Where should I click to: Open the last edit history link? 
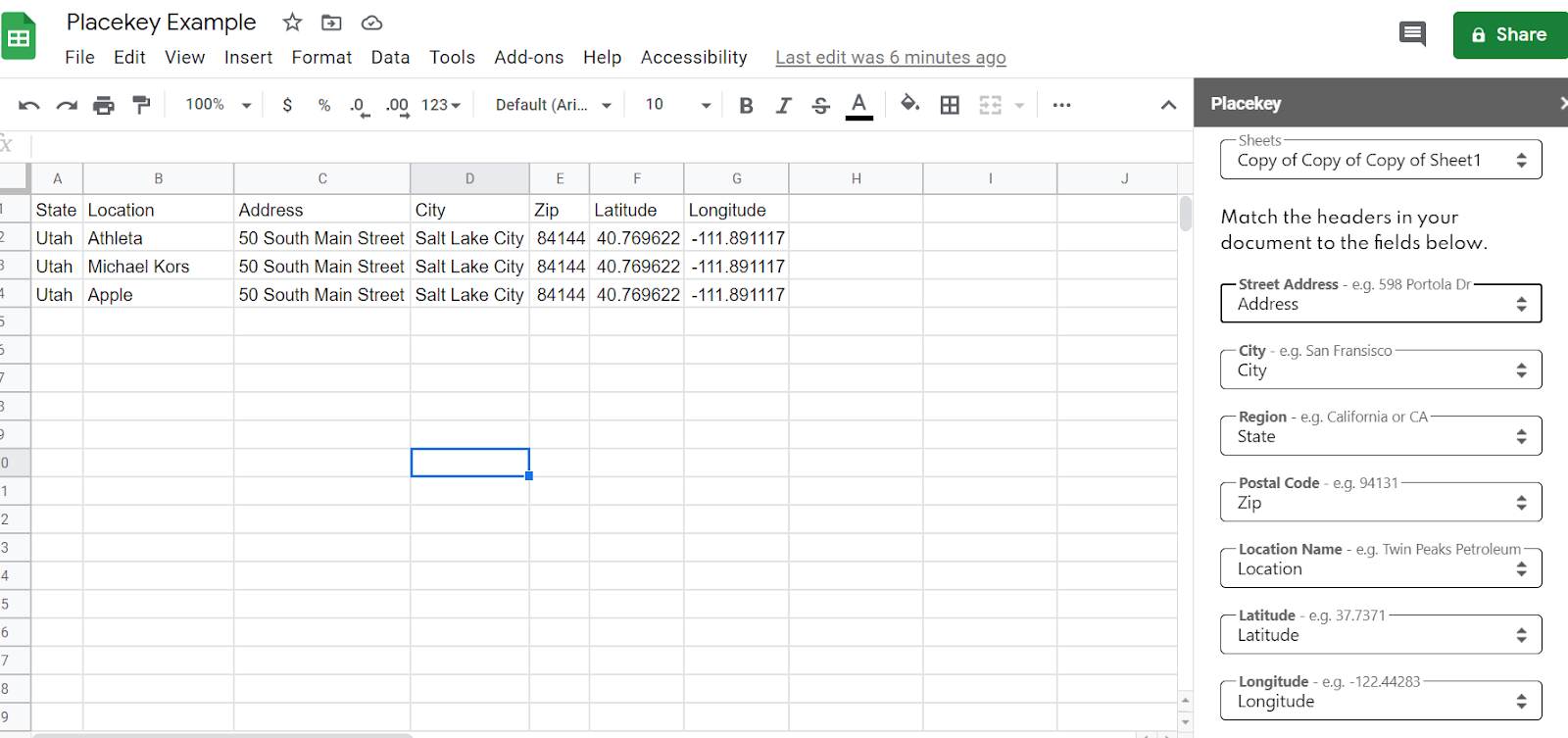pos(891,58)
